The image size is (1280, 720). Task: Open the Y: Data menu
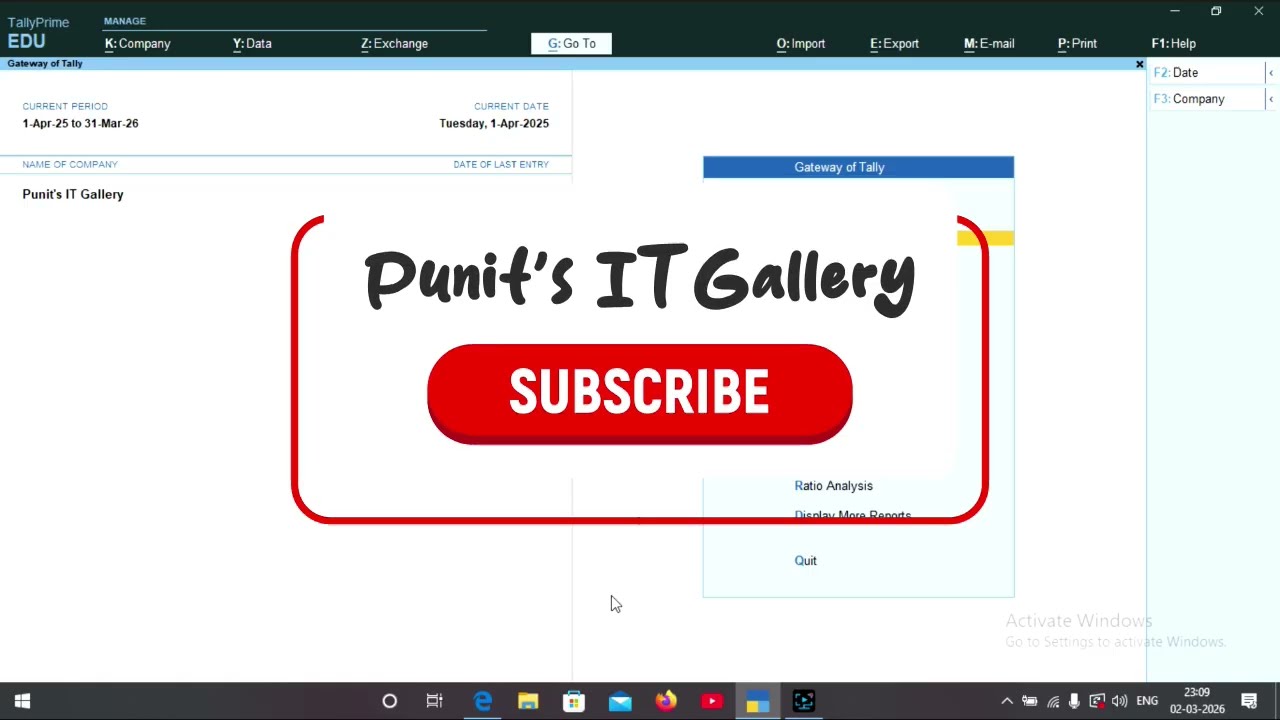(252, 43)
